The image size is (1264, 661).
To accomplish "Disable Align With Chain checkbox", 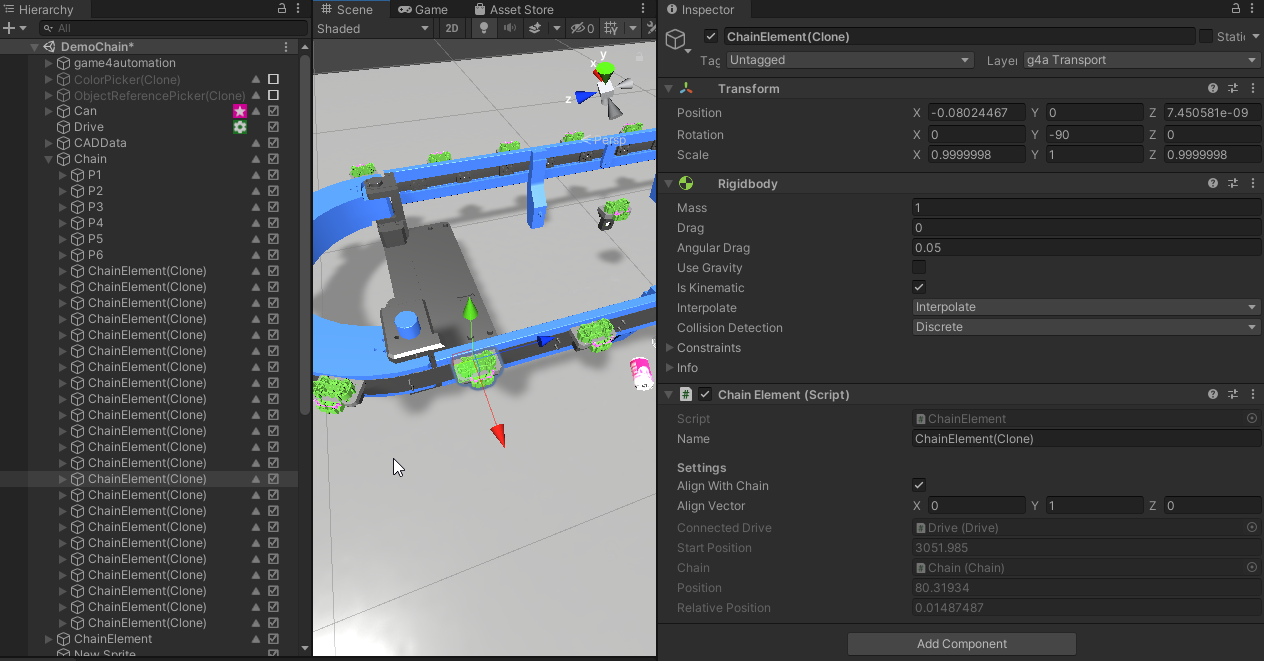I will (x=919, y=486).
